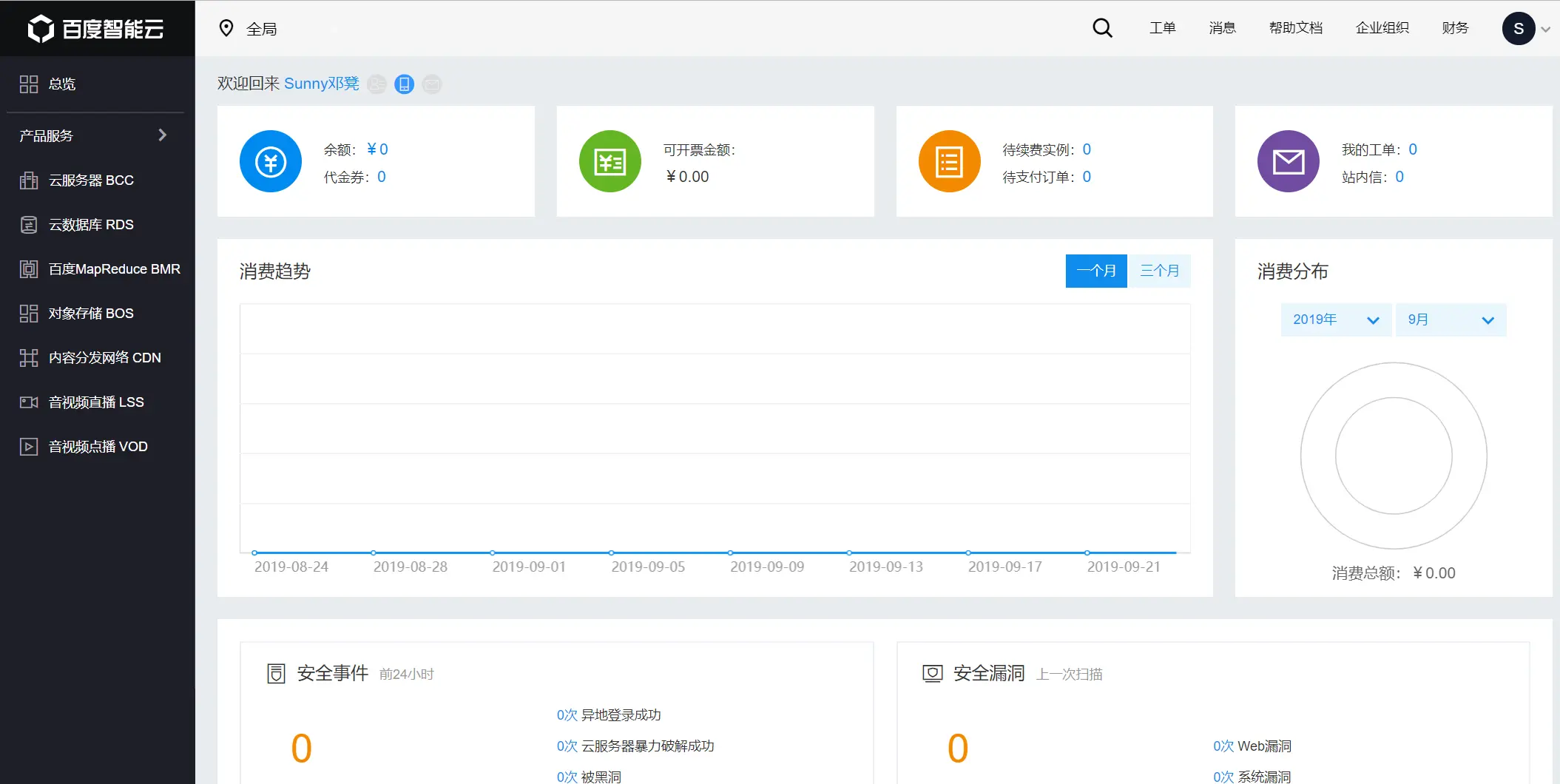Open the 9月 month dropdown
The image size is (1560, 784).
coord(1451,320)
